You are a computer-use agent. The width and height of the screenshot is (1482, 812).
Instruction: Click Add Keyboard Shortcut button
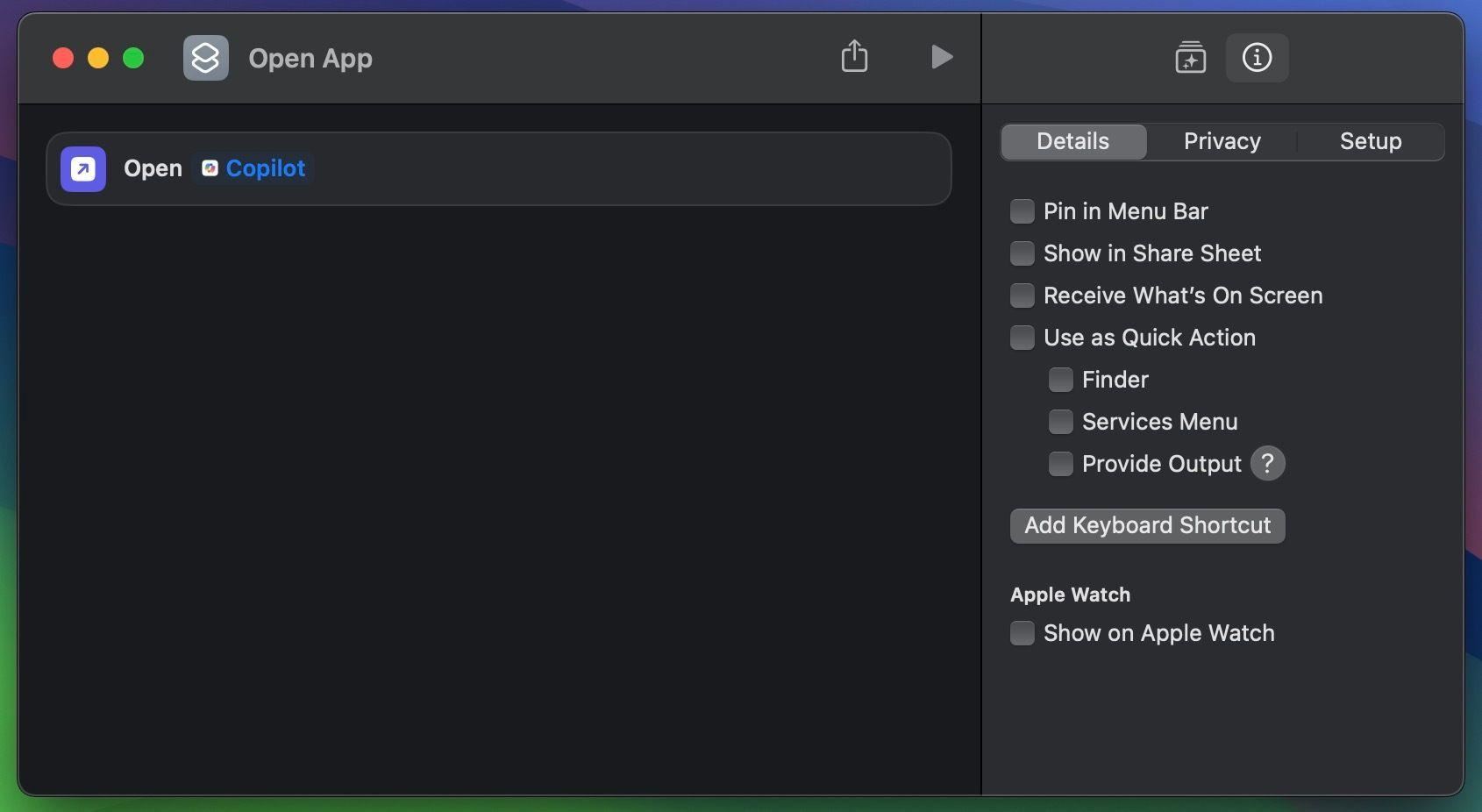pyautogui.click(x=1147, y=525)
